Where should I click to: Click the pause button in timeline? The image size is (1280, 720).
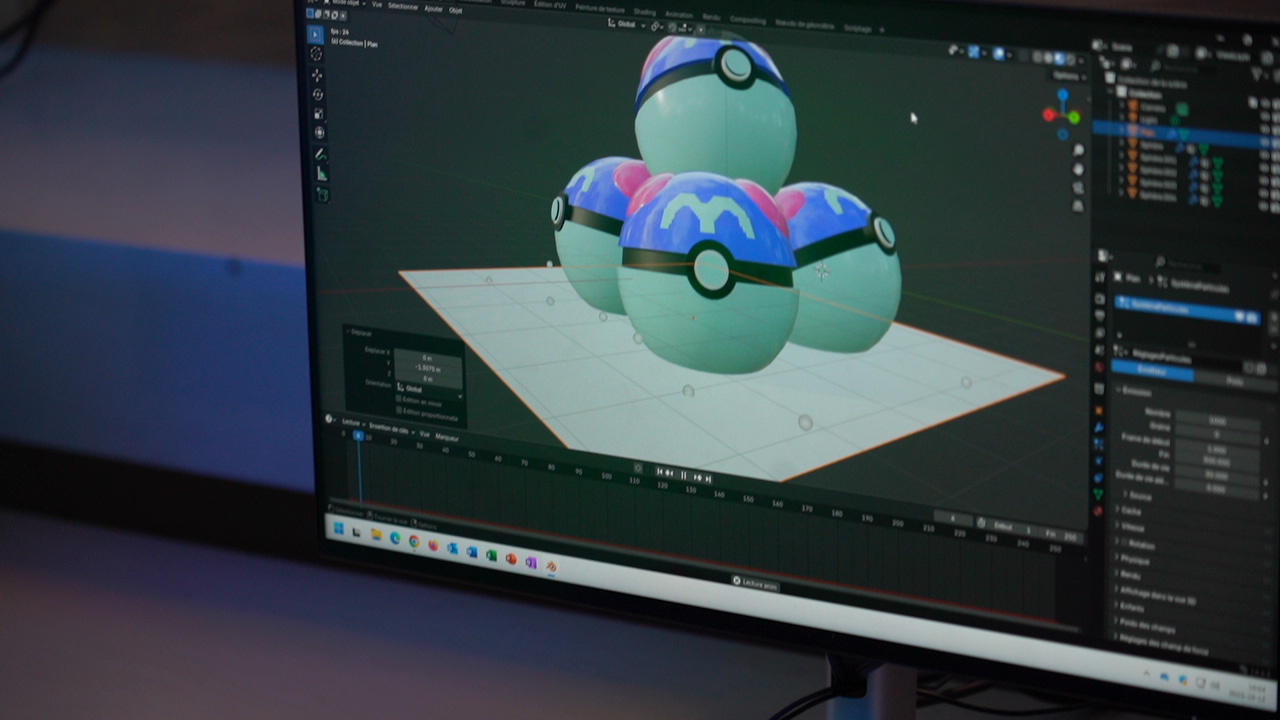[x=684, y=475]
